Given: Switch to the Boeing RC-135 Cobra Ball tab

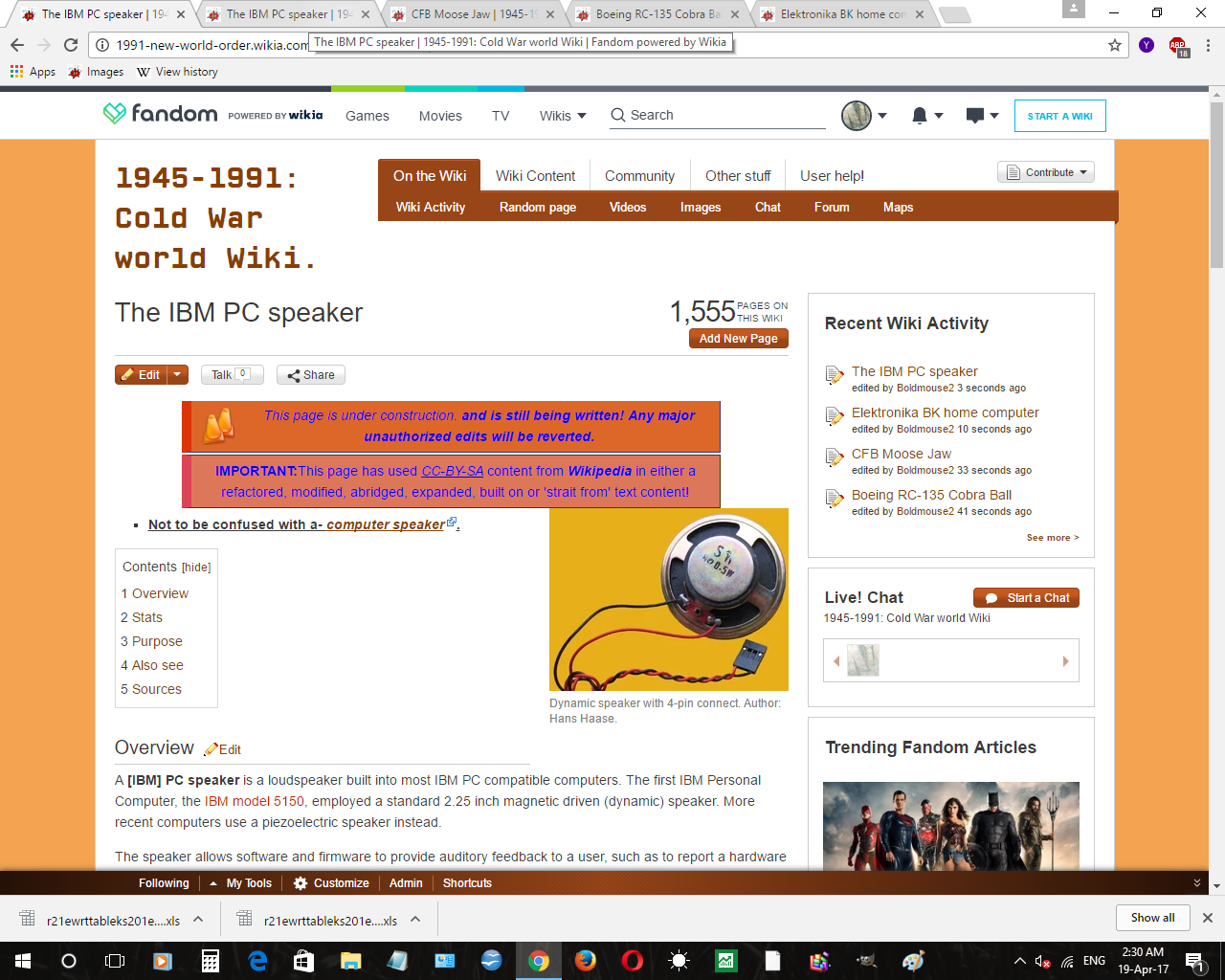Looking at the screenshot, I should [x=659, y=14].
